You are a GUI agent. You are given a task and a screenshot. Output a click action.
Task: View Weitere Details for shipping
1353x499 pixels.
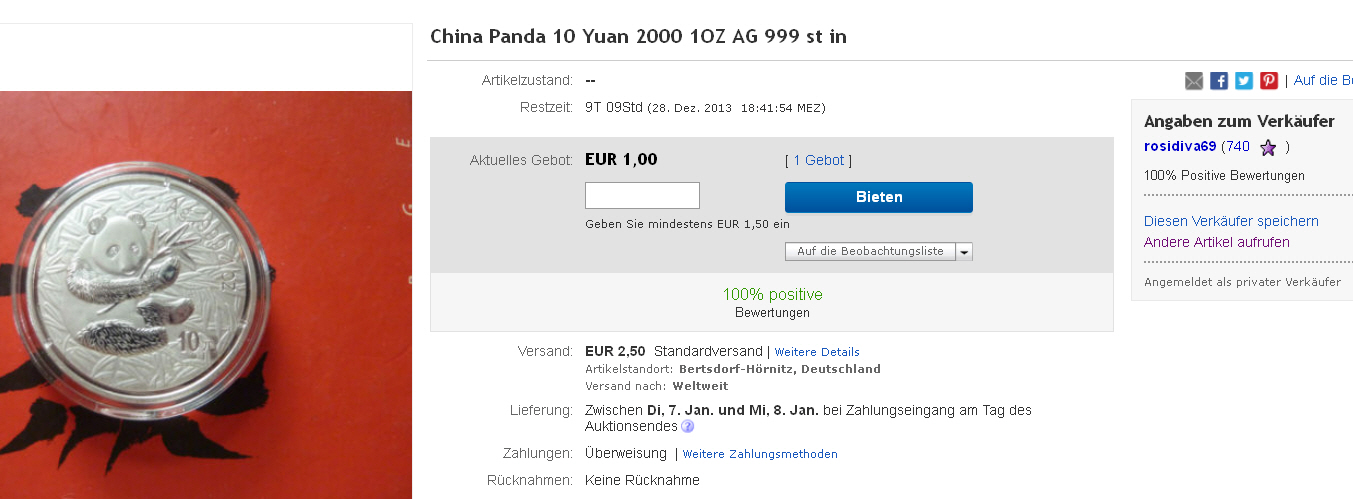(x=817, y=352)
